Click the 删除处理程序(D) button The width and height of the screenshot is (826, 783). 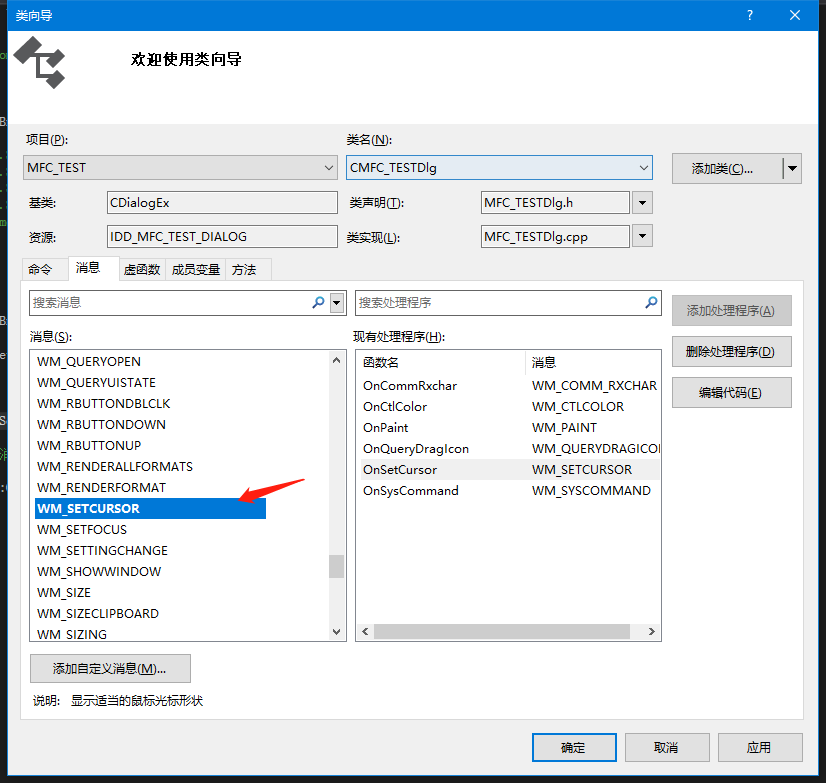point(732,351)
